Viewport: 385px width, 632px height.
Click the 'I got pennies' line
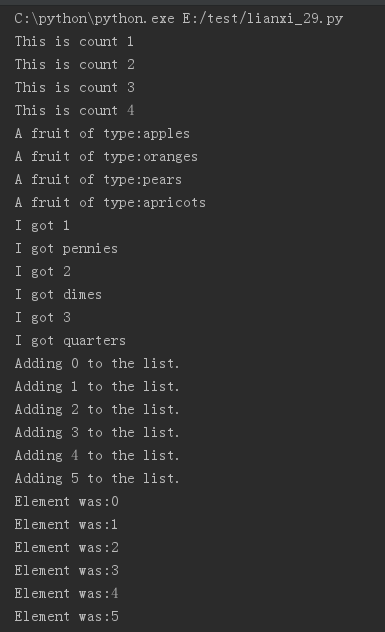(x=67, y=249)
